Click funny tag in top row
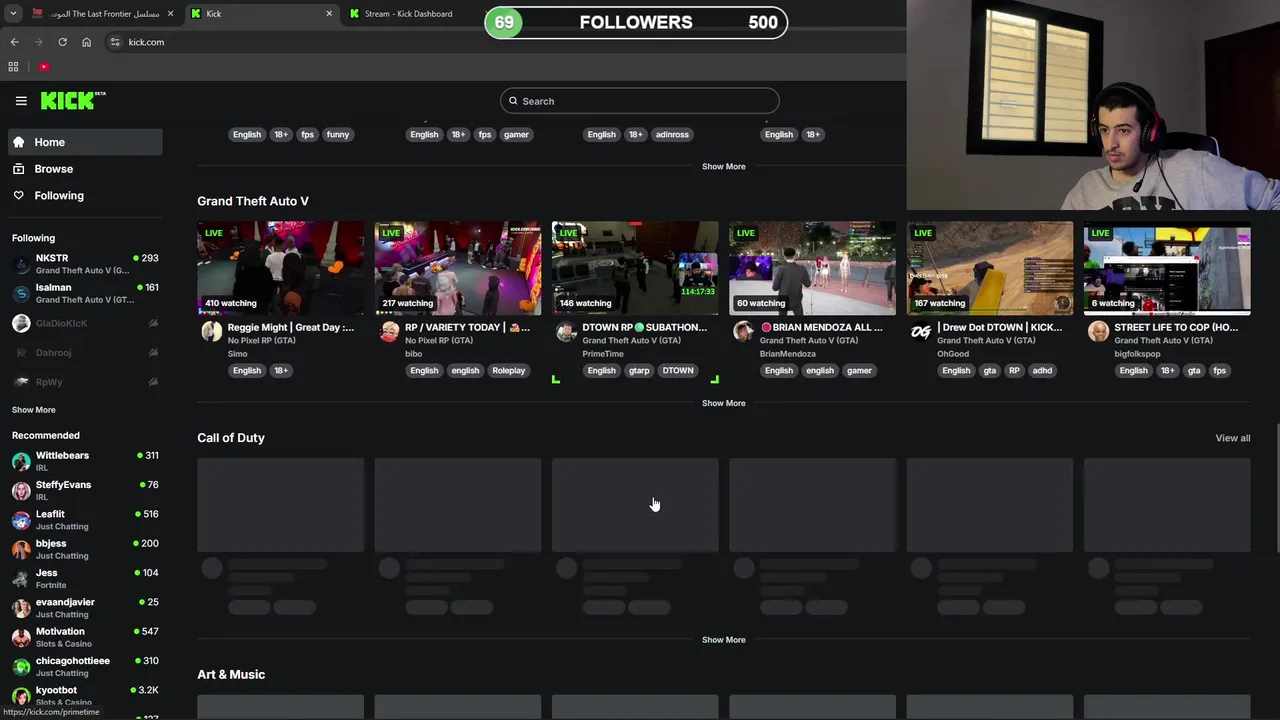The image size is (1280, 720). click(338, 135)
